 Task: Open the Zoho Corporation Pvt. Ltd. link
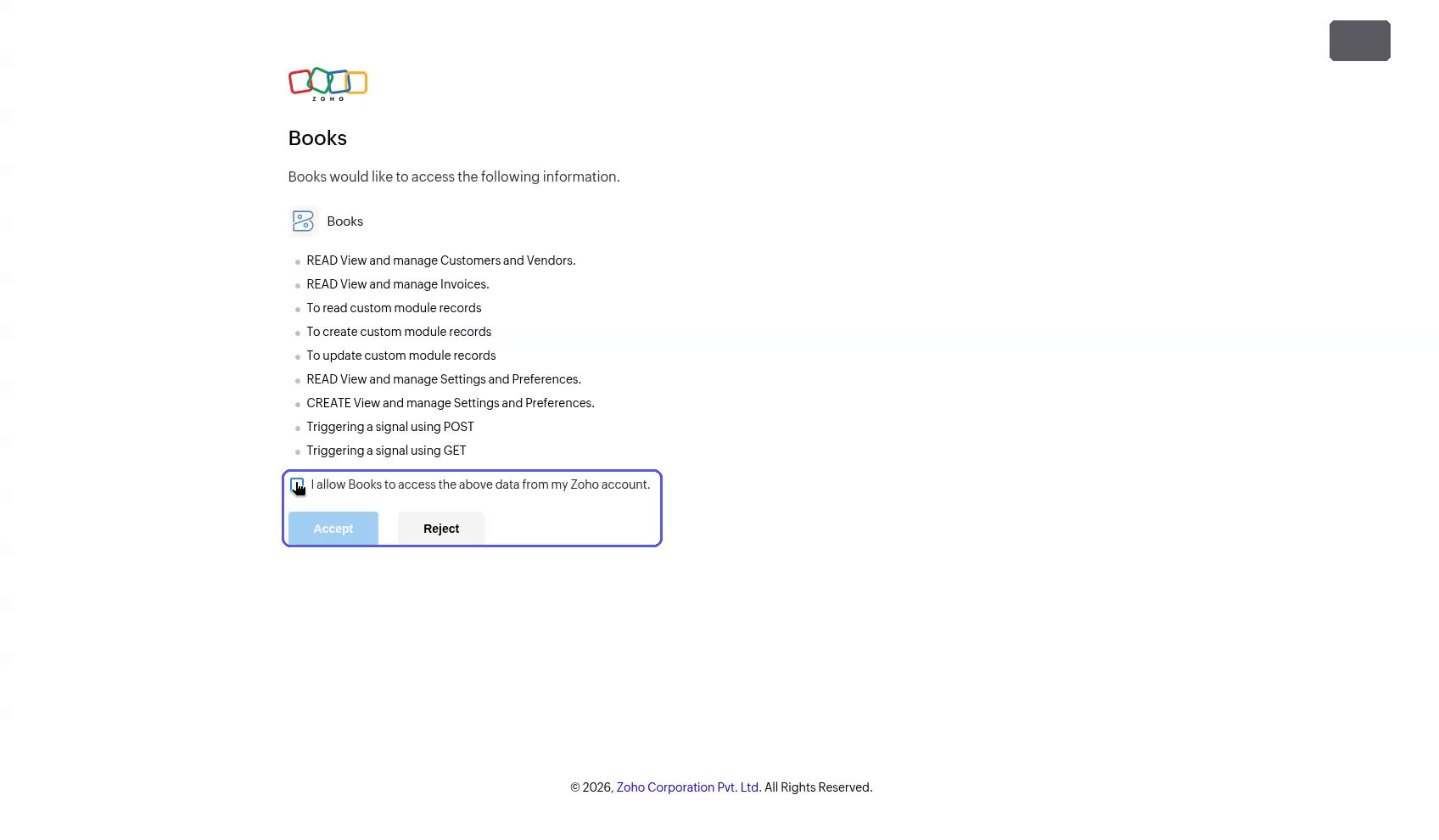click(x=687, y=787)
